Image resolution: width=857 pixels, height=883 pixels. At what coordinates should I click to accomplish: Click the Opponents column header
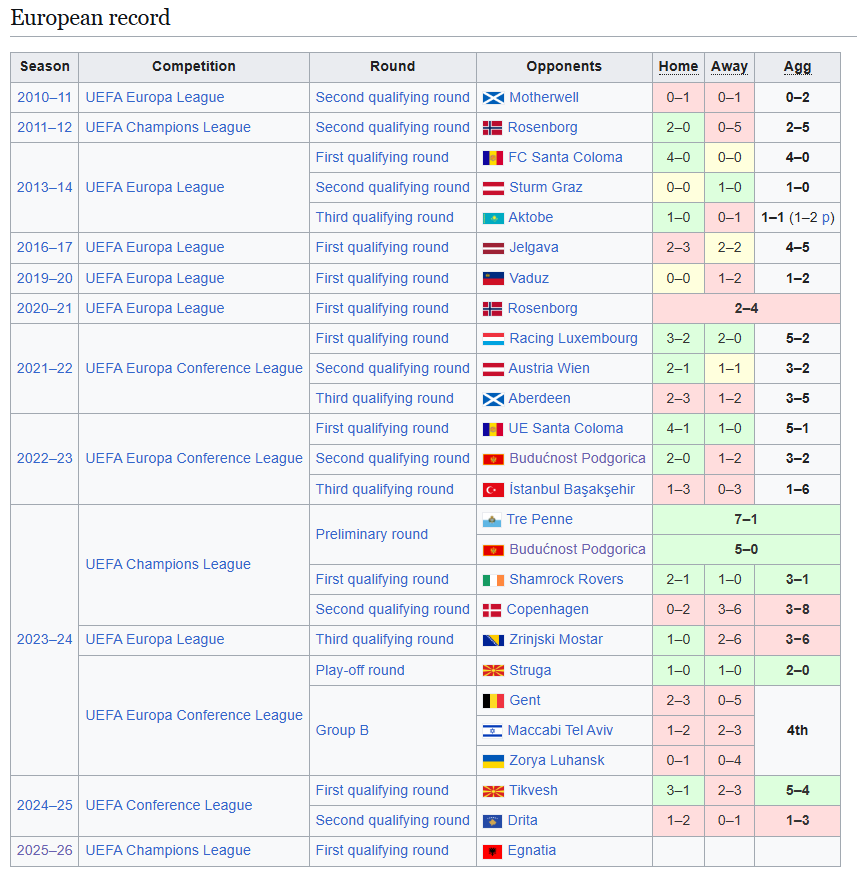tap(564, 66)
